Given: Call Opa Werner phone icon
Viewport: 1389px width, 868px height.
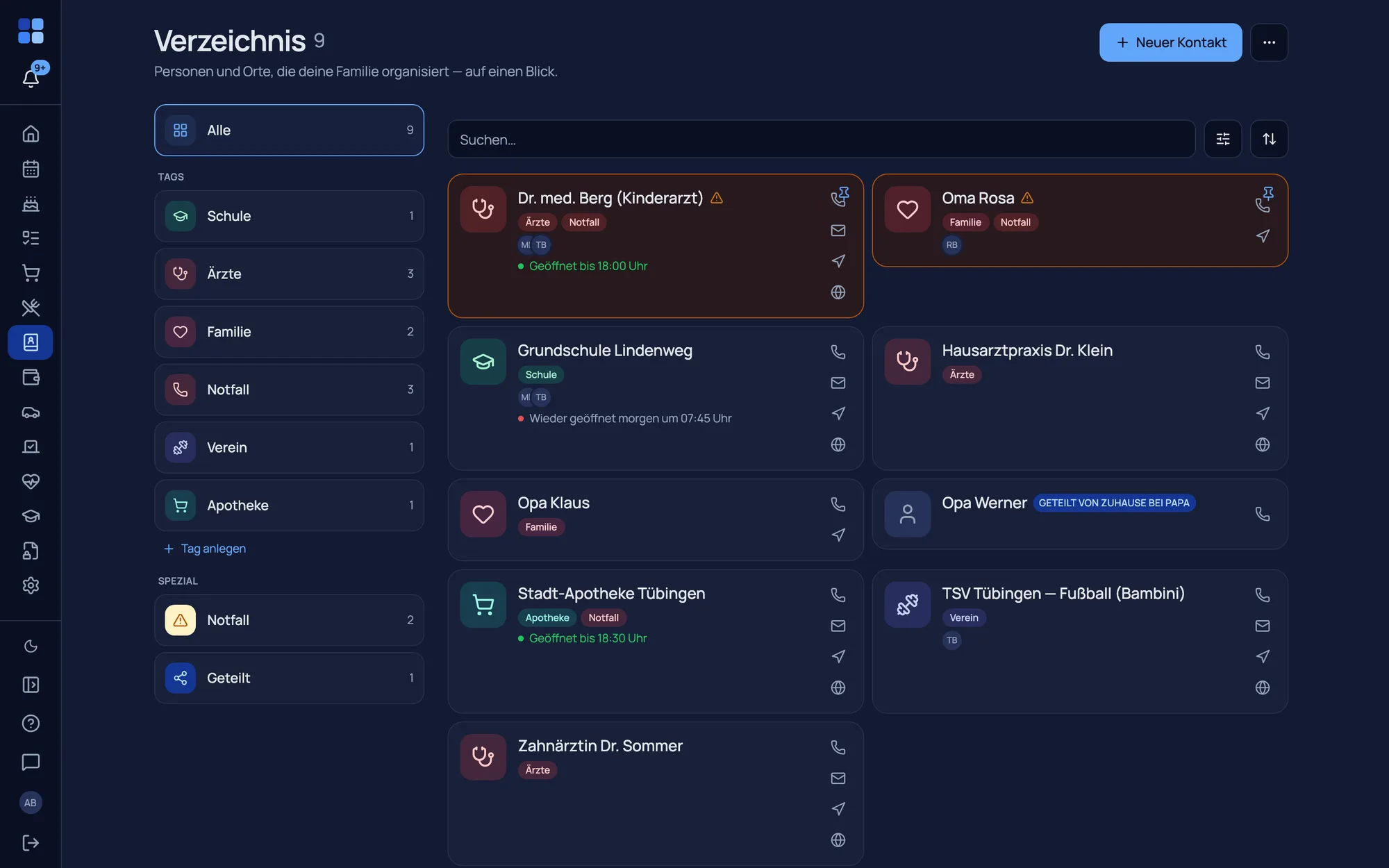Looking at the screenshot, I should tap(1263, 514).
